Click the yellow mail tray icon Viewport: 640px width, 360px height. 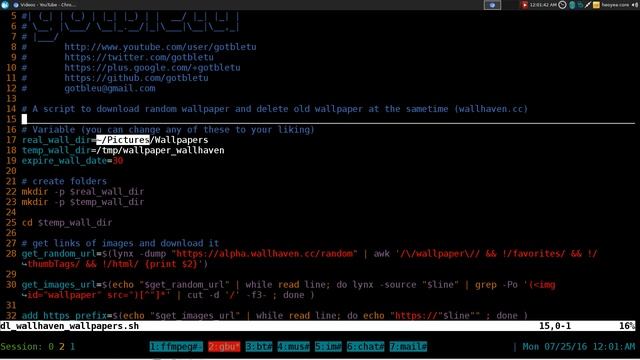pyautogui.click(x=596, y=5)
